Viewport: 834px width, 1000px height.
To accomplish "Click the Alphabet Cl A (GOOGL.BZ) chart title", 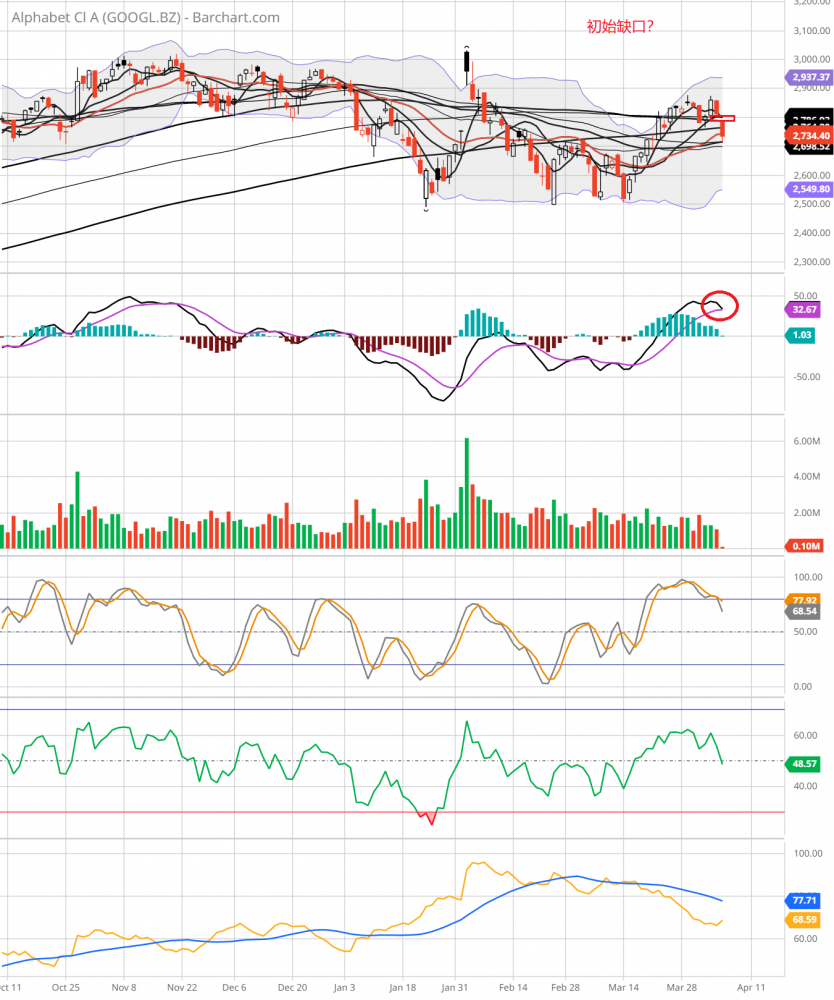I will click(x=139, y=17).
